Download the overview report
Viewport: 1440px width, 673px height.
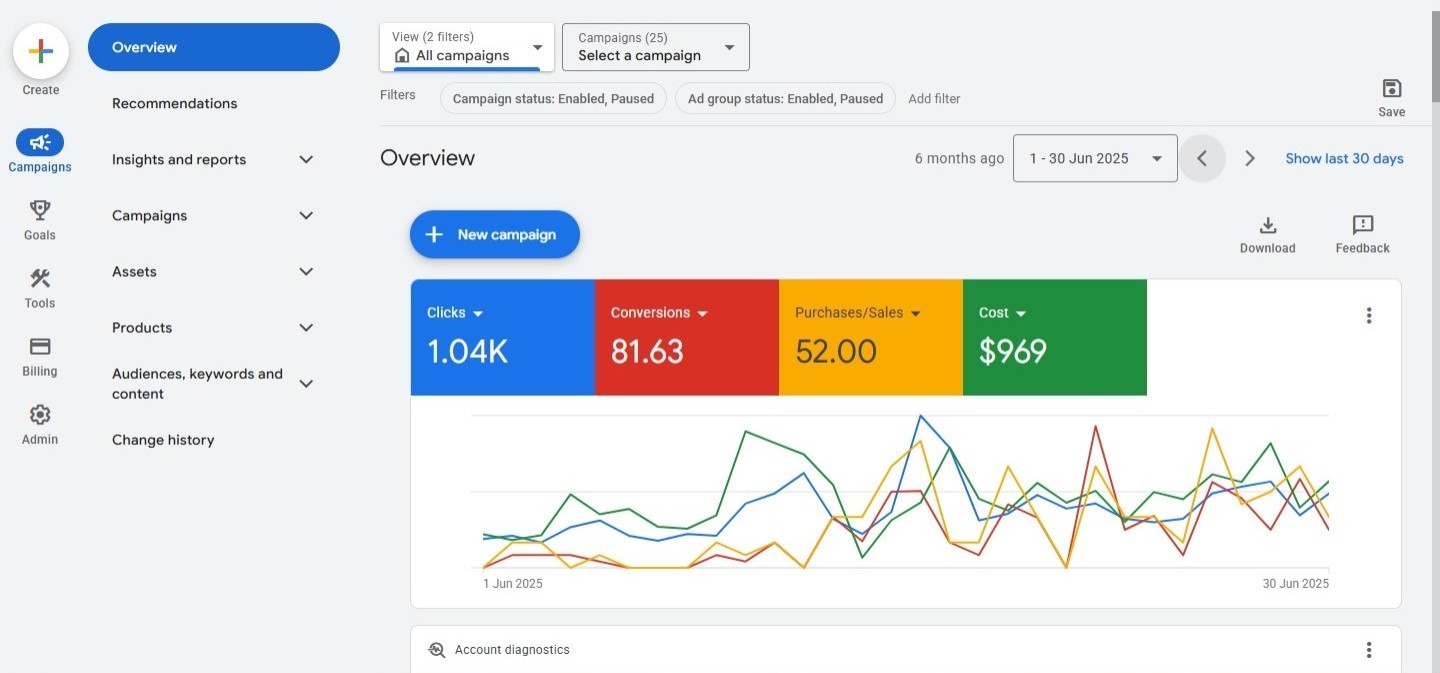click(x=1267, y=226)
